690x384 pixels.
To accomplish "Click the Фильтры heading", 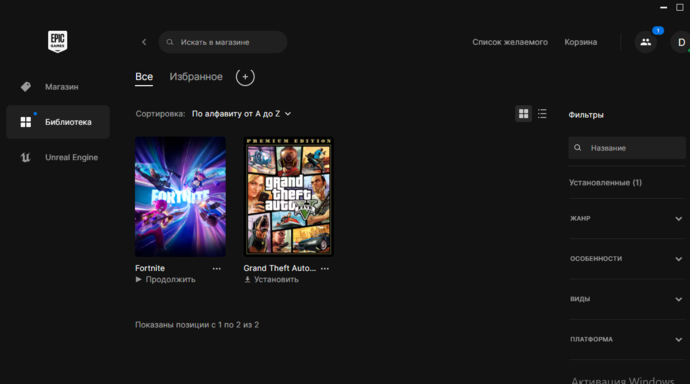I will (x=586, y=115).
